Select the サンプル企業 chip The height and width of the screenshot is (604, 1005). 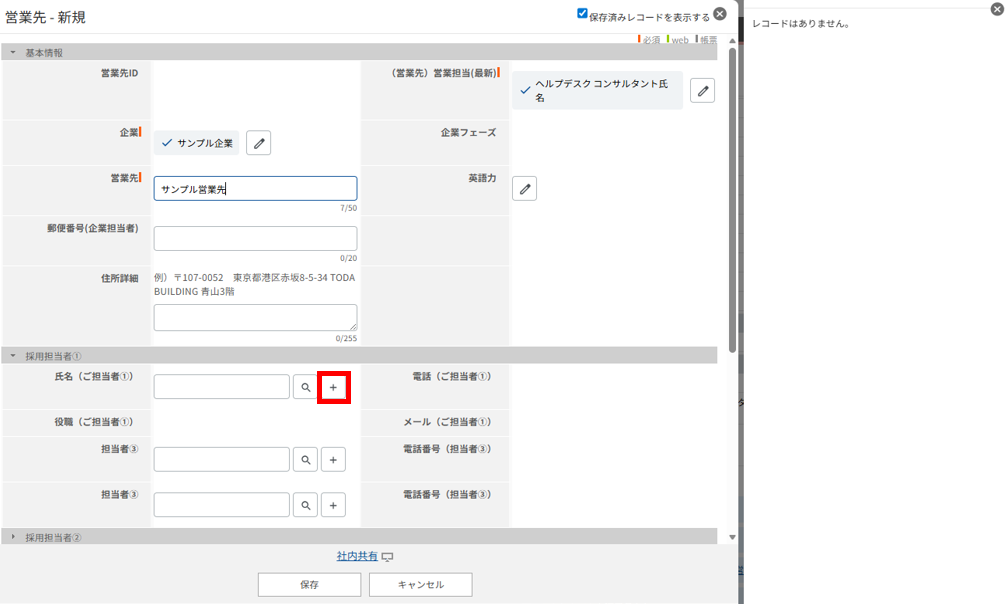pos(197,143)
